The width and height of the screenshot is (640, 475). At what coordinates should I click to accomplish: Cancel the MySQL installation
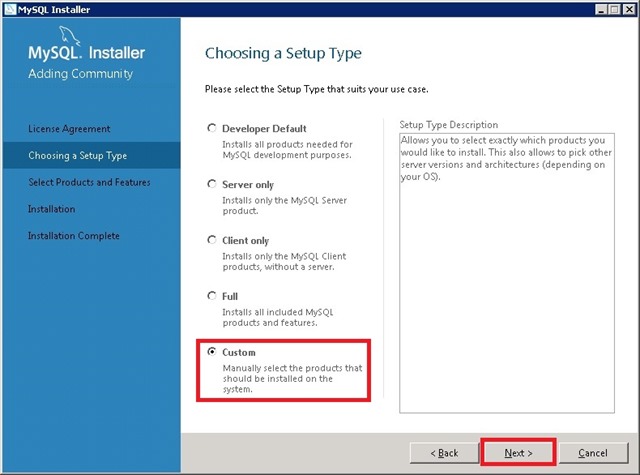click(x=593, y=453)
